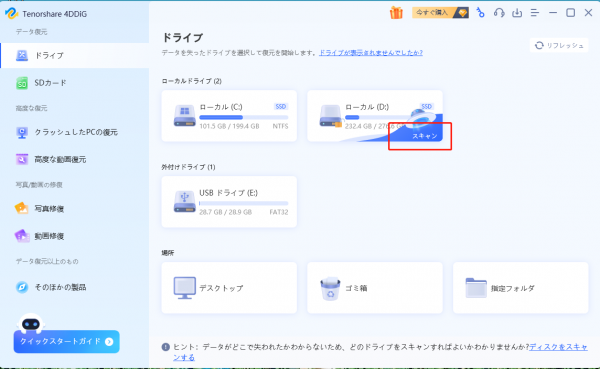Select SDカード in the sidebar
This screenshot has width=600, height=369.
coord(75,83)
